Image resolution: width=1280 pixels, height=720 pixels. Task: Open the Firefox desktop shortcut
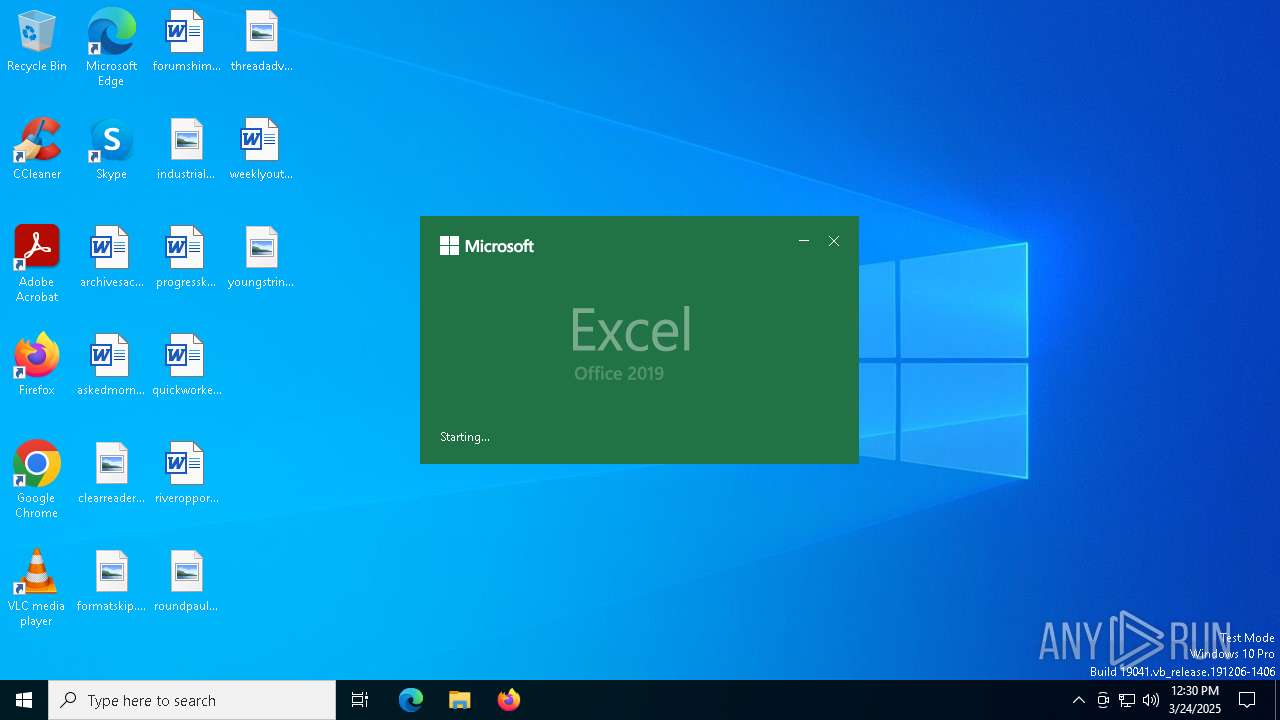pyautogui.click(x=37, y=365)
